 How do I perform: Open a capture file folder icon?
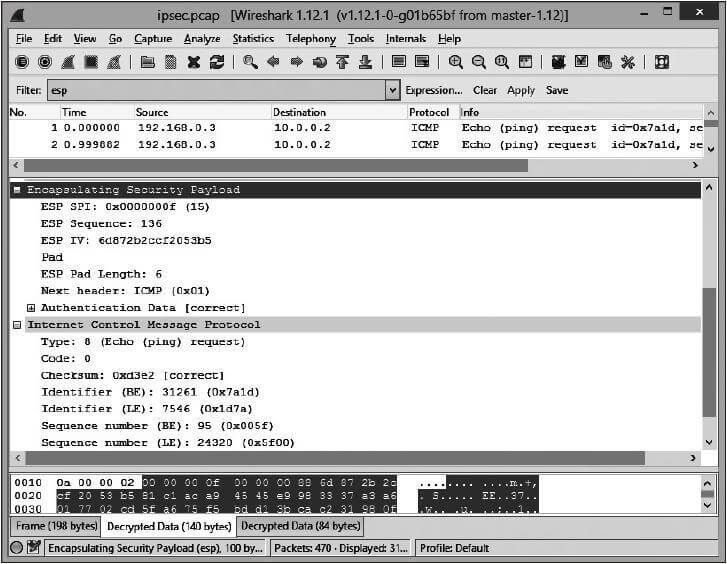pos(147,62)
